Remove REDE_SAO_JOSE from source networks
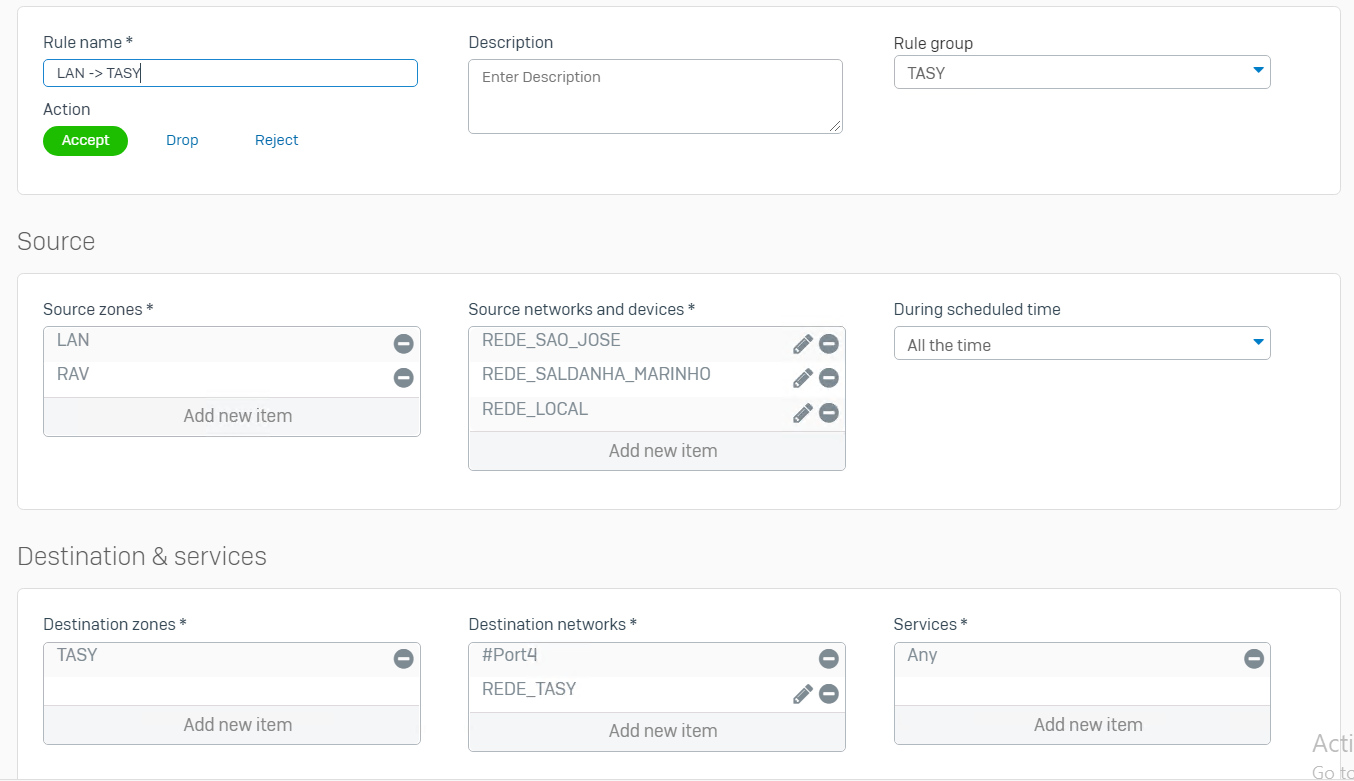 click(828, 344)
